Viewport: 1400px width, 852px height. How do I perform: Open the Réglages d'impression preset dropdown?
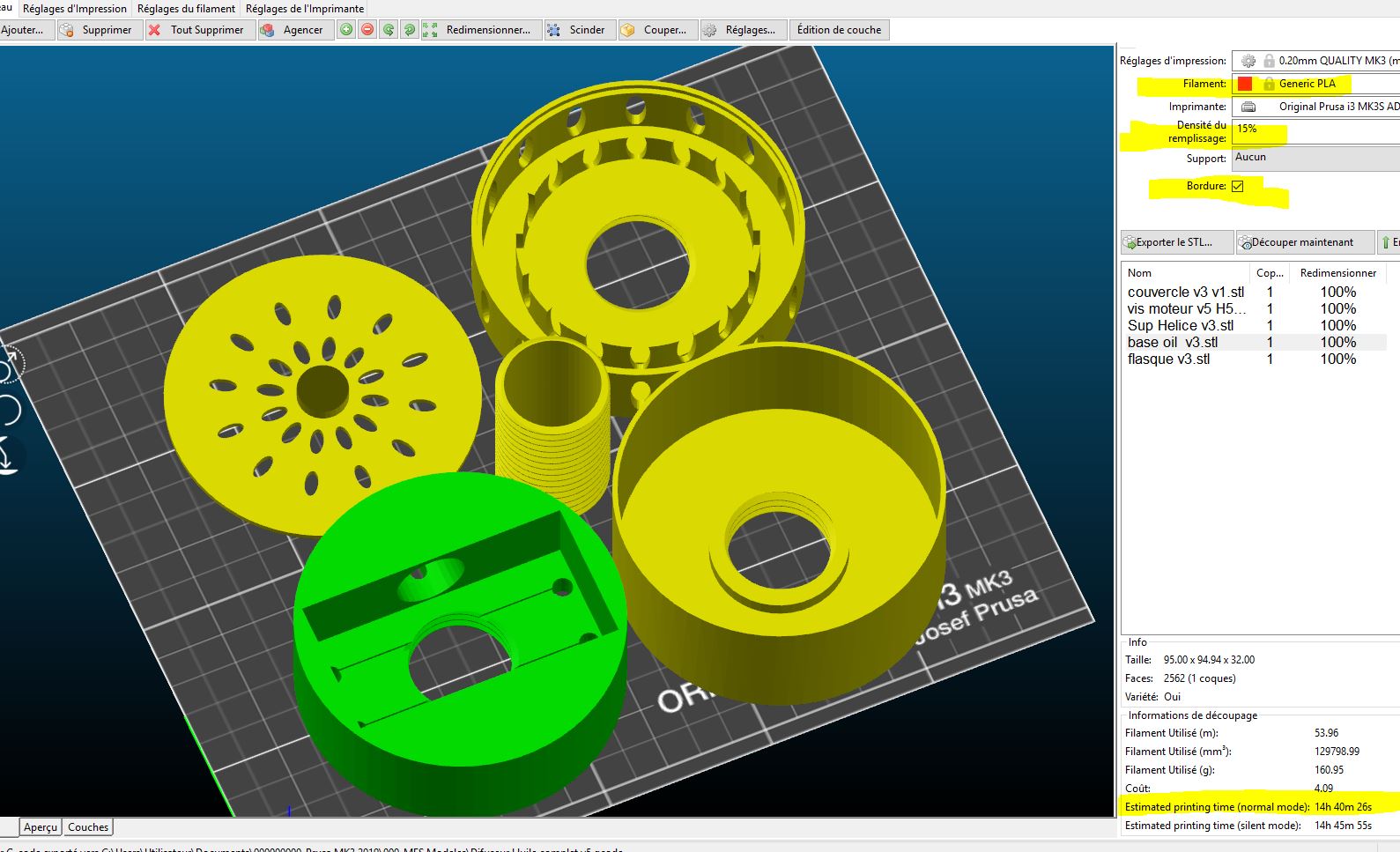pos(1315,61)
